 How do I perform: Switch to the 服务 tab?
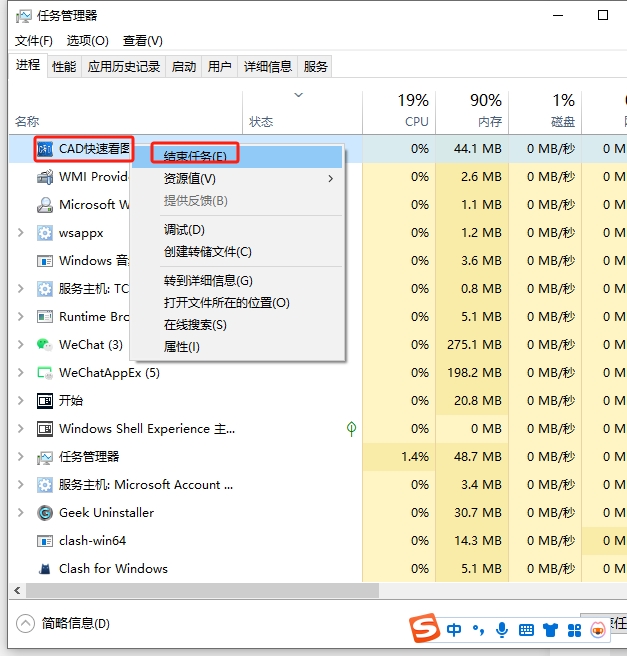click(x=315, y=67)
